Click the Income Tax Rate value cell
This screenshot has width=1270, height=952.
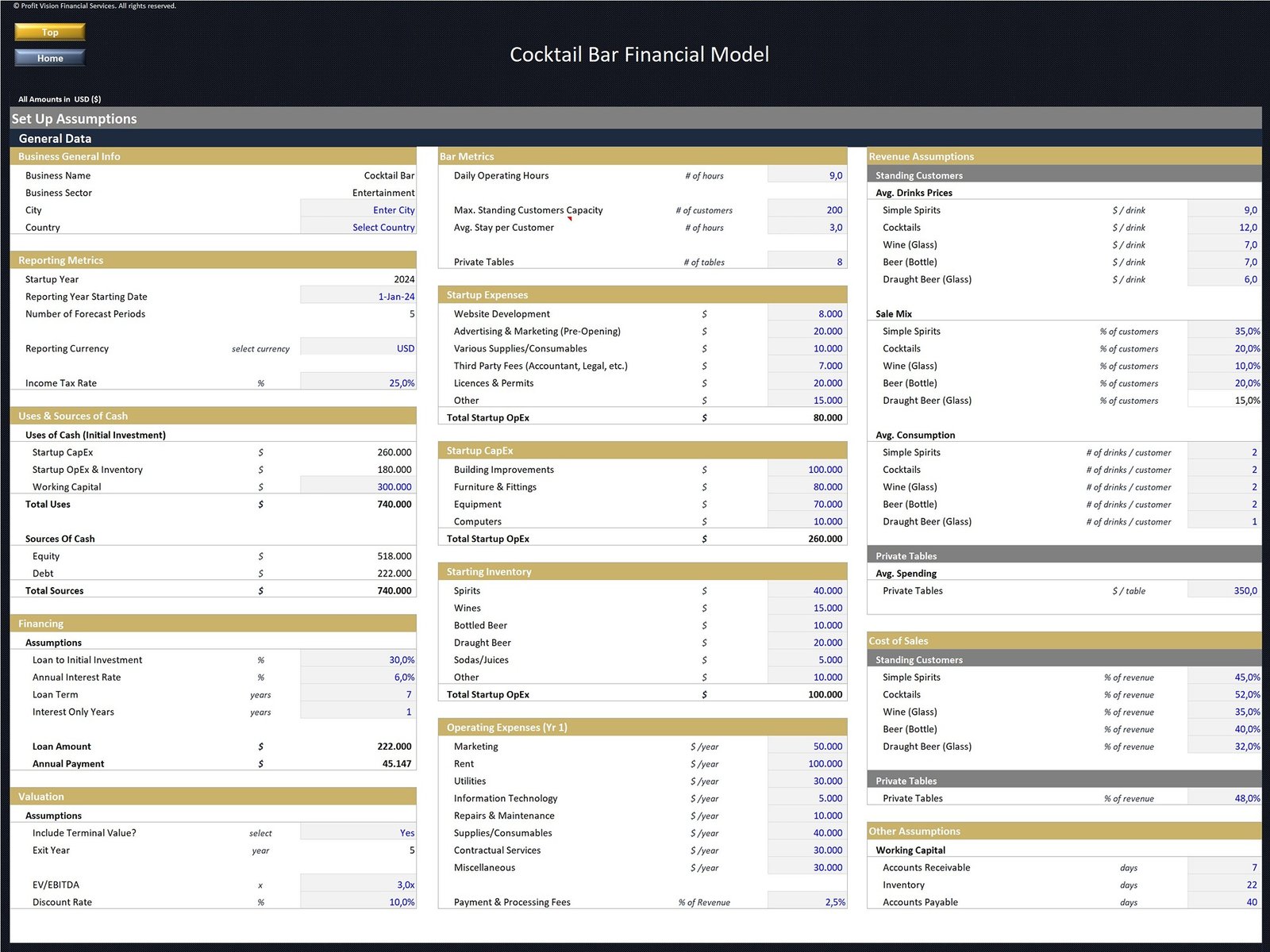click(x=358, y=383)
